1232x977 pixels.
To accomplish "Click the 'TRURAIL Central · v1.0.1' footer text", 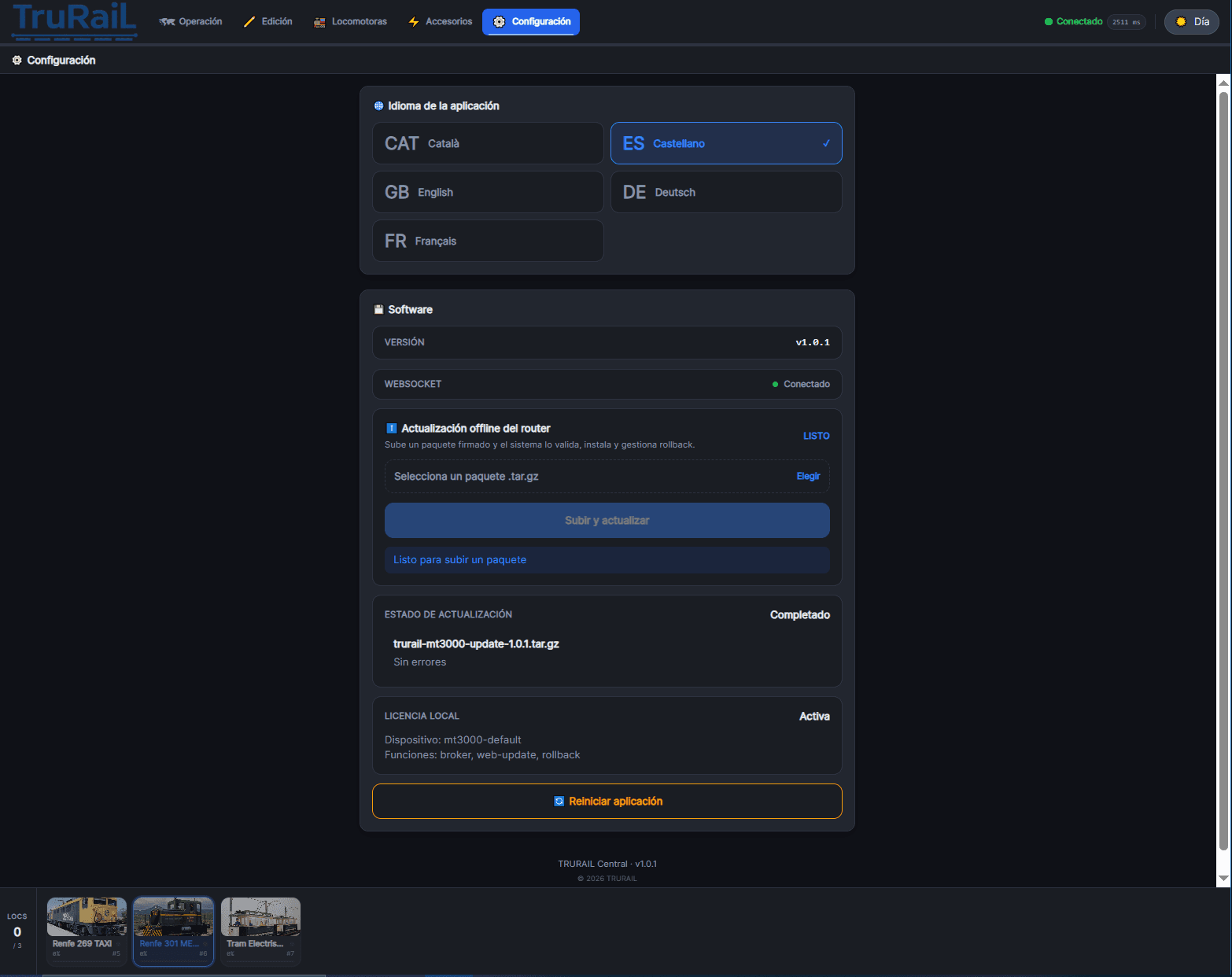I will [607, 864].
